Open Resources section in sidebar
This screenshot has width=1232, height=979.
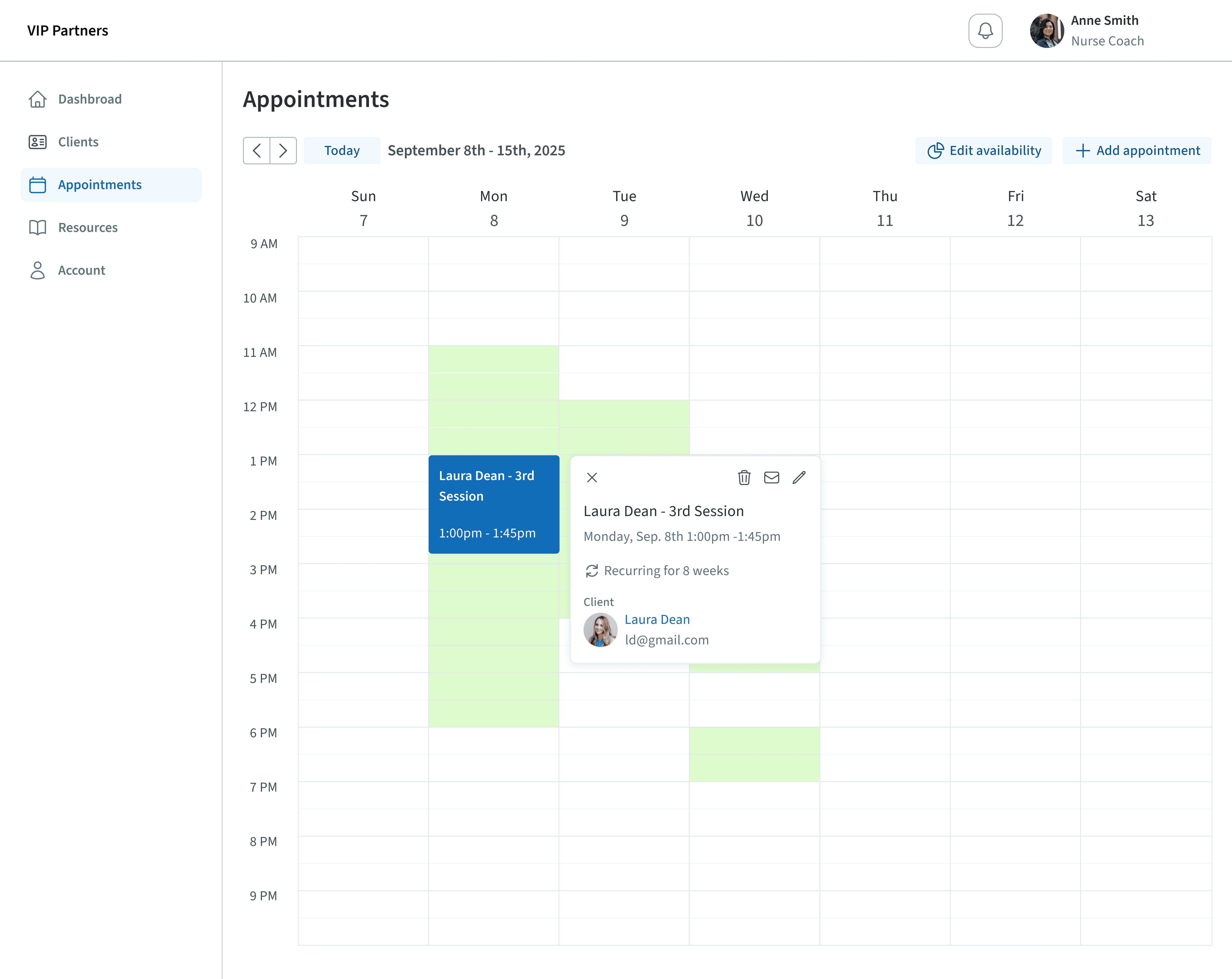click(87, 227)
